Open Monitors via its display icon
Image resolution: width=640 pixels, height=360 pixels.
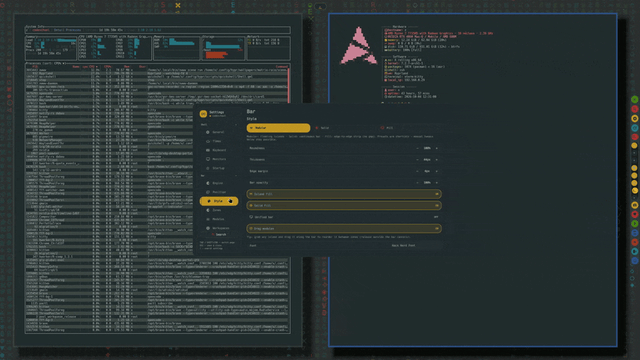coord(208,159)
